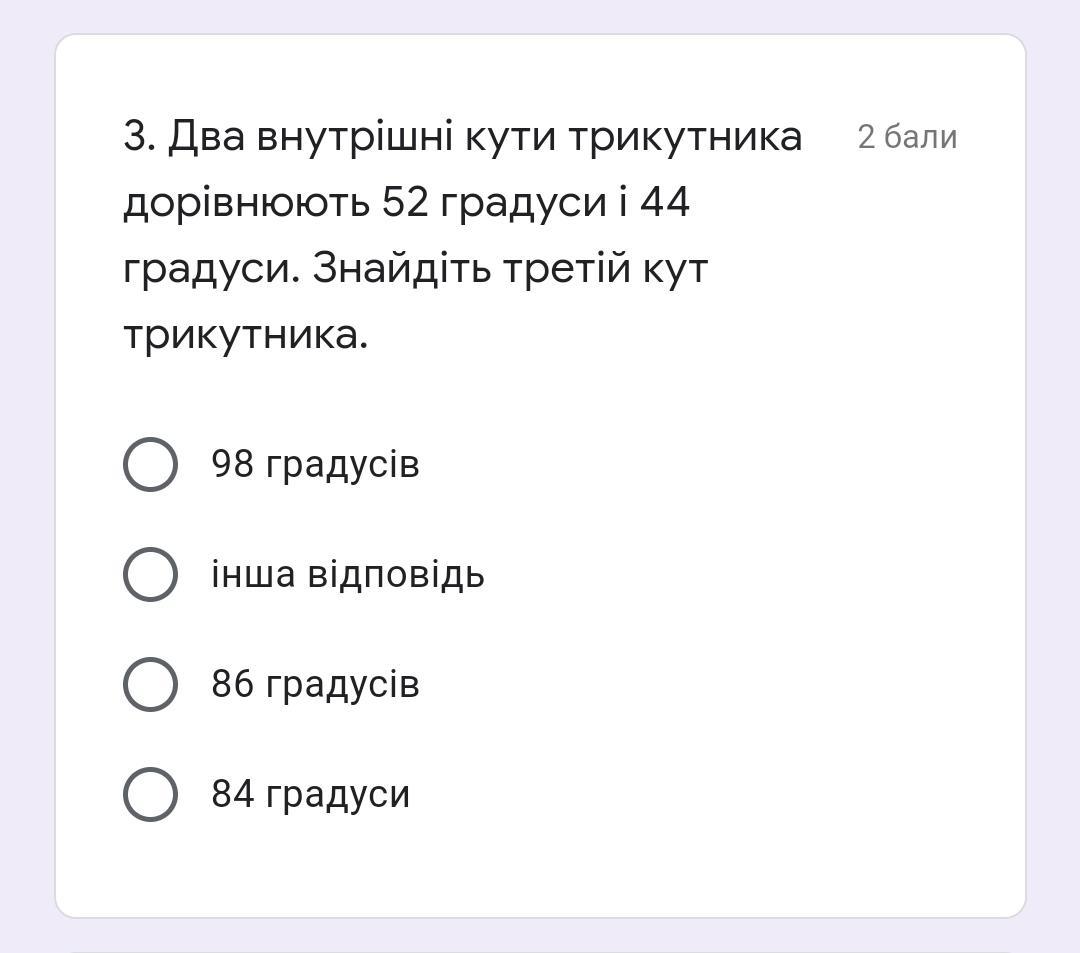Click the 52 value in the question
Screen dimensions: 1080x953
pos(405,202)
